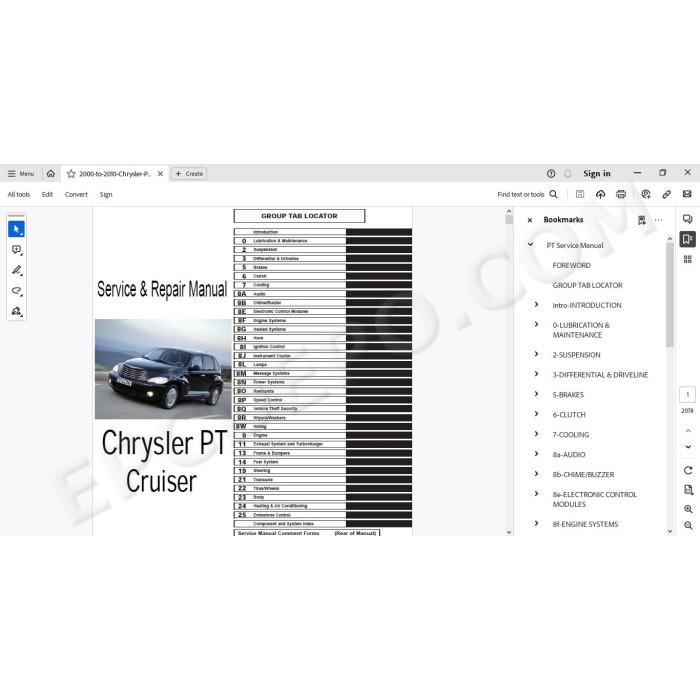Toggle the Bookmarks pane icon
The height and width of the screenshot is (700, 700).
point(688,239)
